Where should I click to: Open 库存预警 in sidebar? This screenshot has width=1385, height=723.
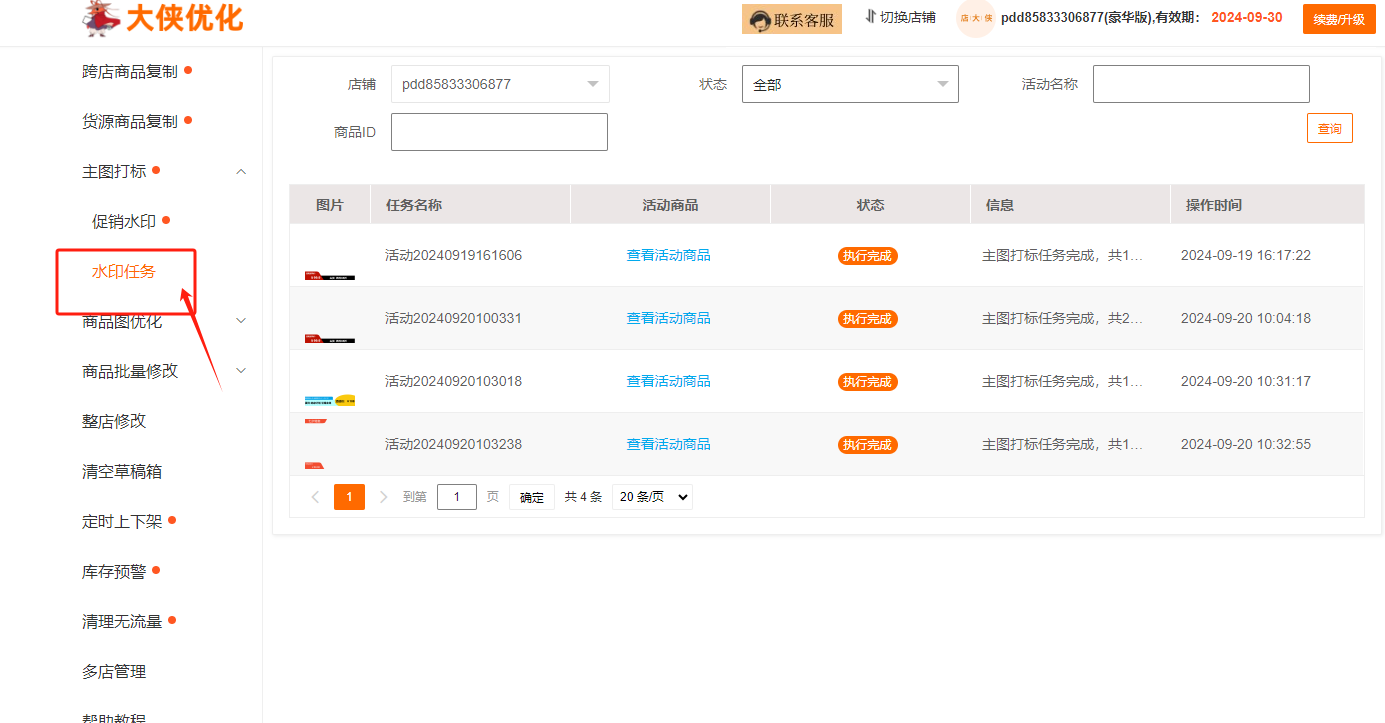point(114,571)
